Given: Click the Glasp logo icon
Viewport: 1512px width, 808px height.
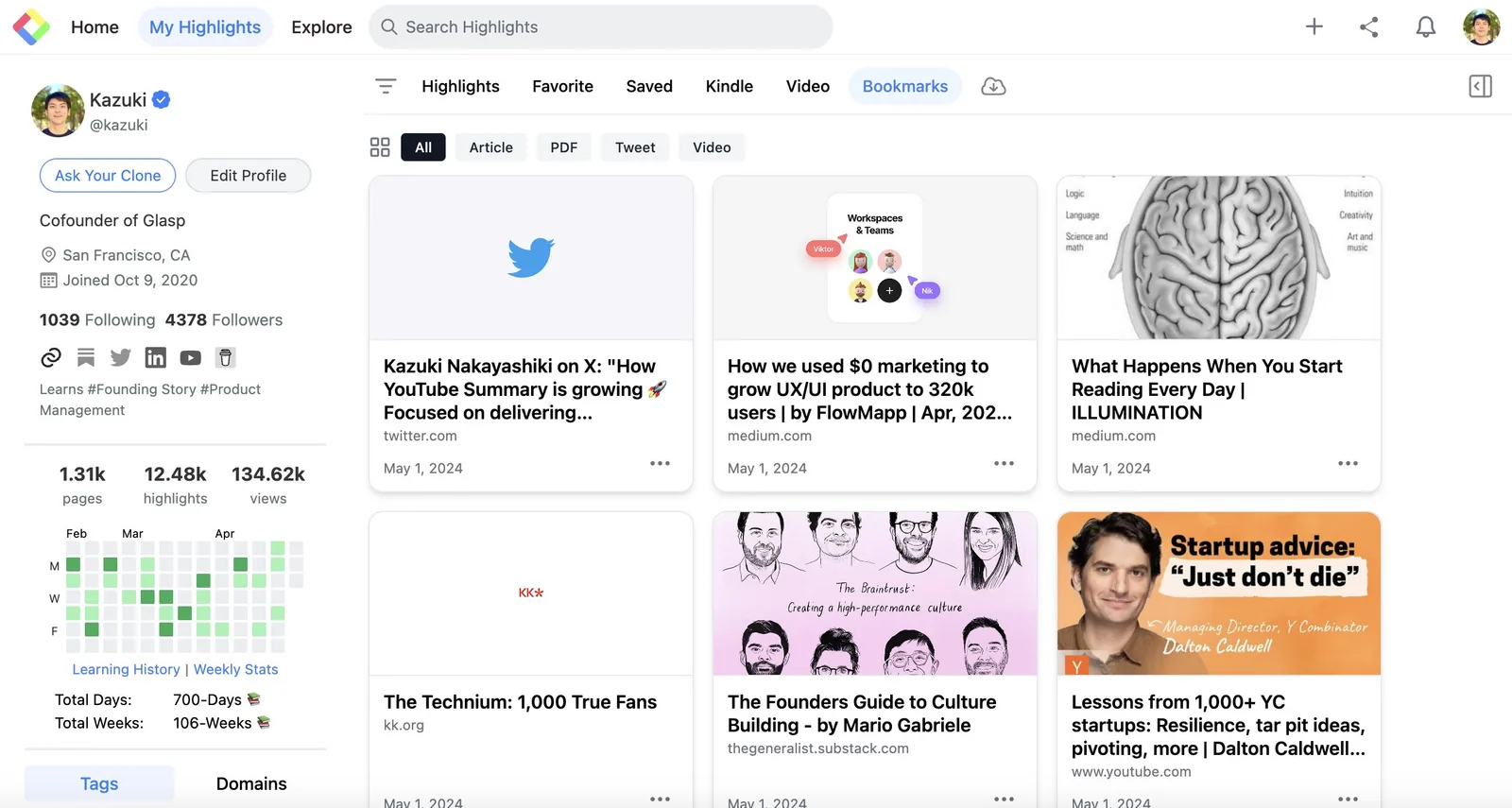Looking at the screenshot, I should click(31, 27).
